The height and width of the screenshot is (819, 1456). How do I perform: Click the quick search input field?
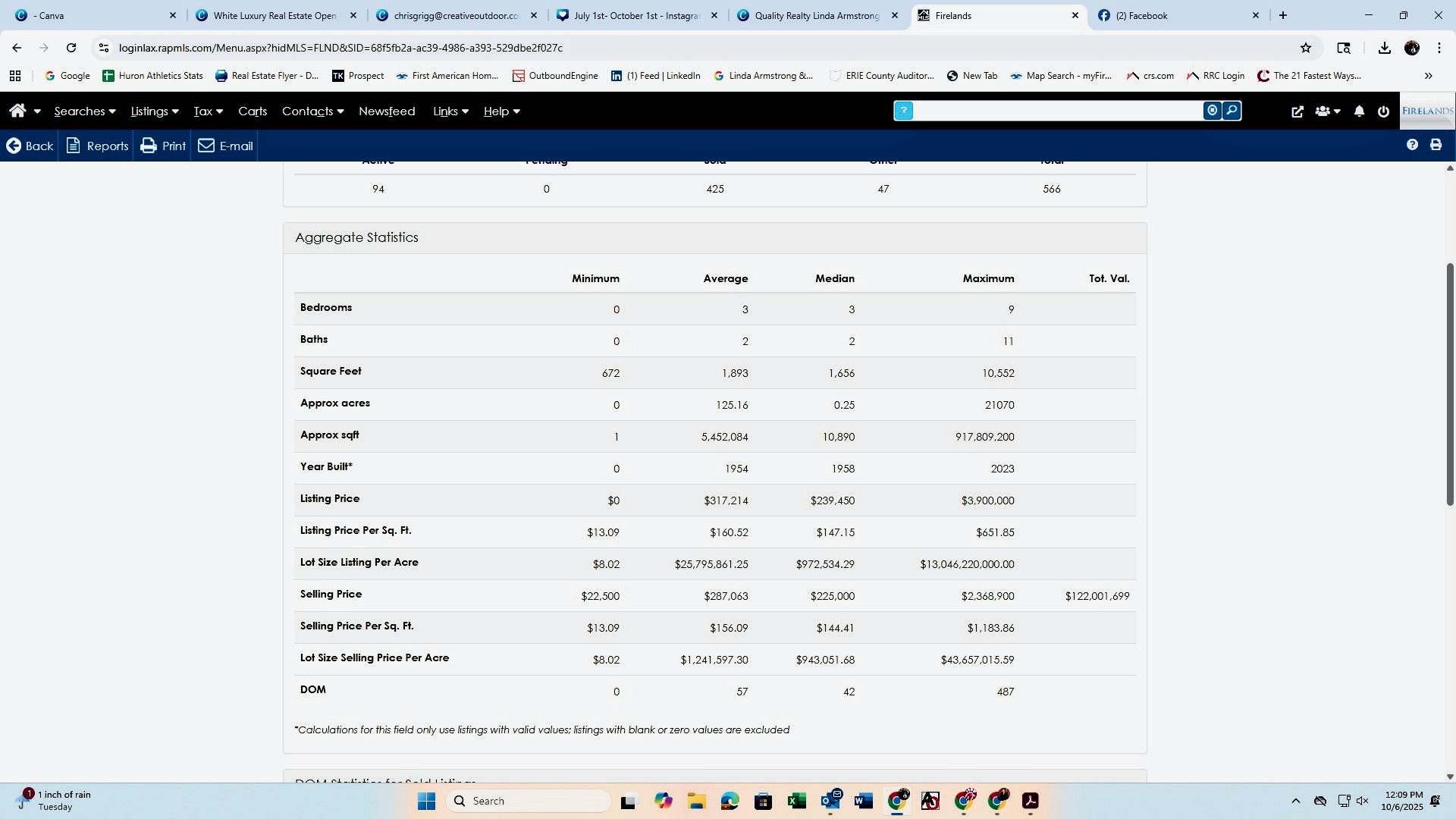click(x=1058, y=111)
